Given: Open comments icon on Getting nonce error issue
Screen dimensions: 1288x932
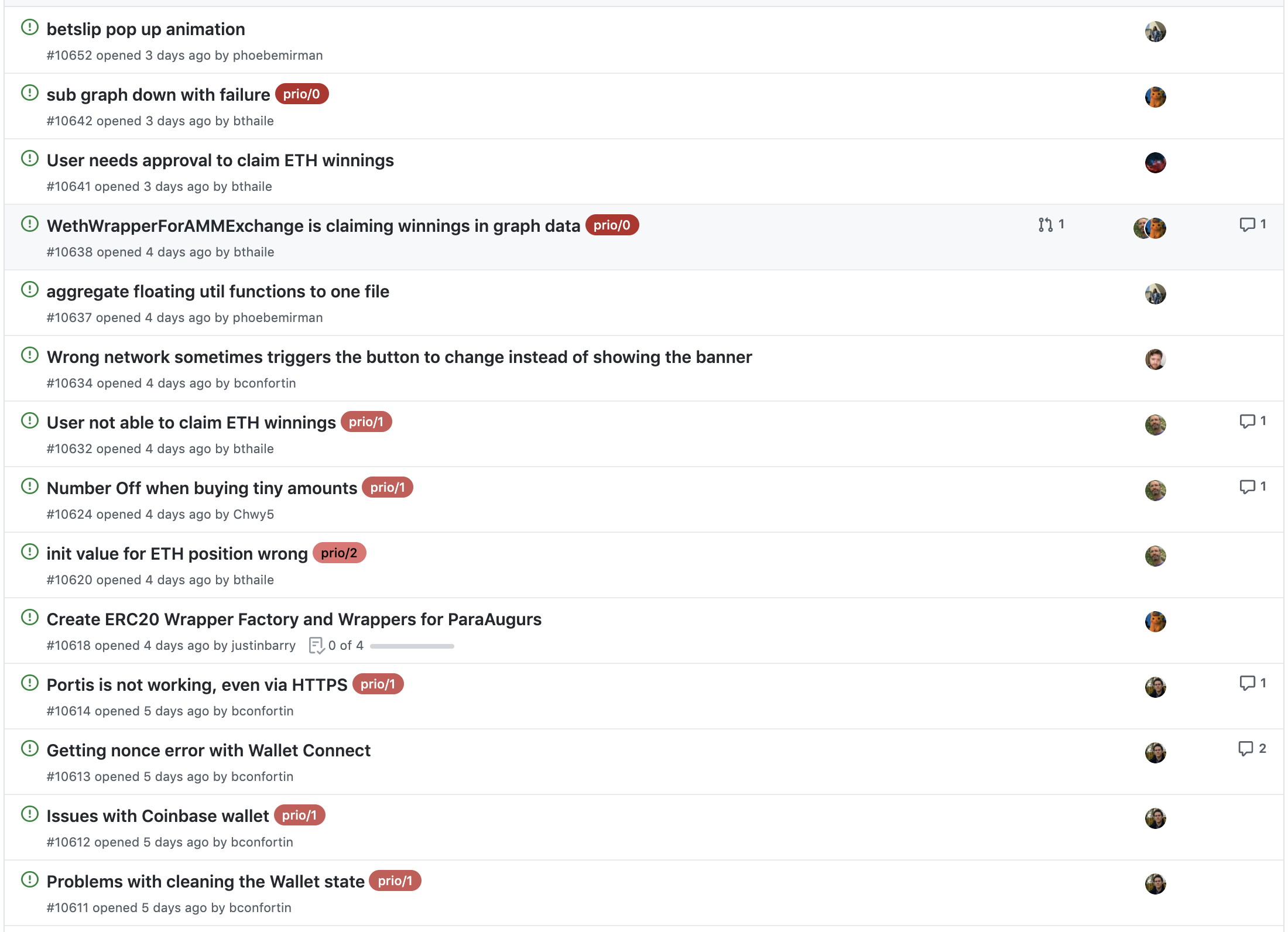Looking at the screenshot, I should pyautogui.click(x=1245, y=749).
